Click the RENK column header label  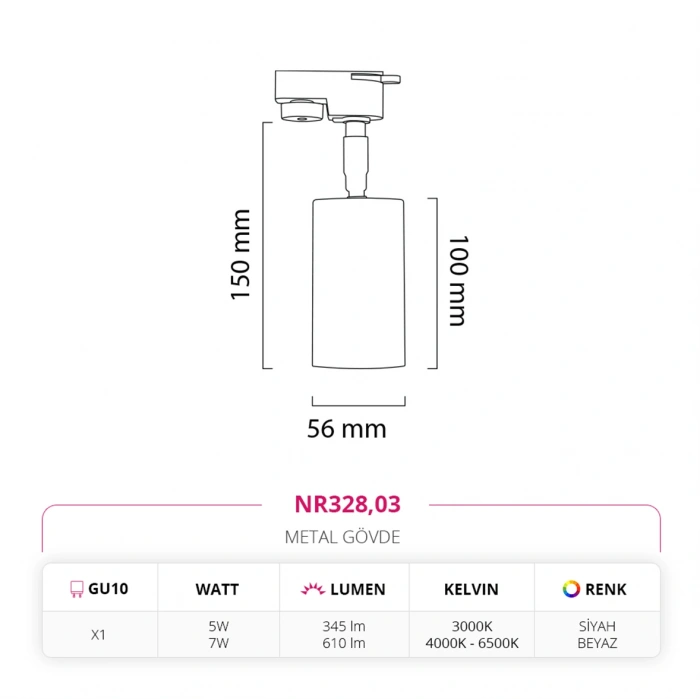tap(605, 590)
